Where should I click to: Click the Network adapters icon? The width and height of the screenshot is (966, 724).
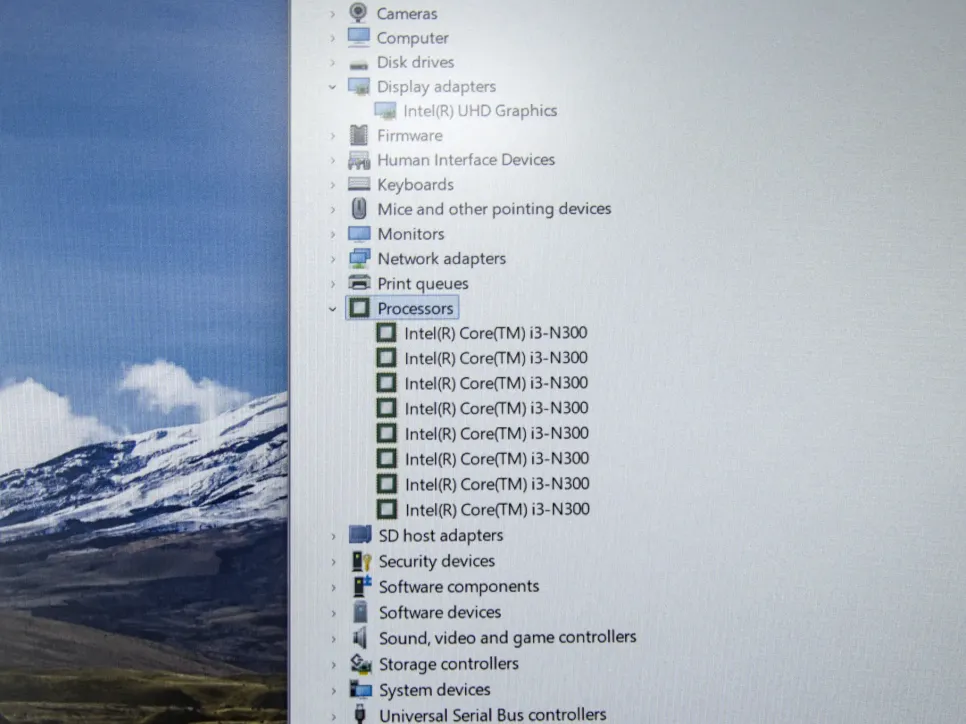[359, 258]
